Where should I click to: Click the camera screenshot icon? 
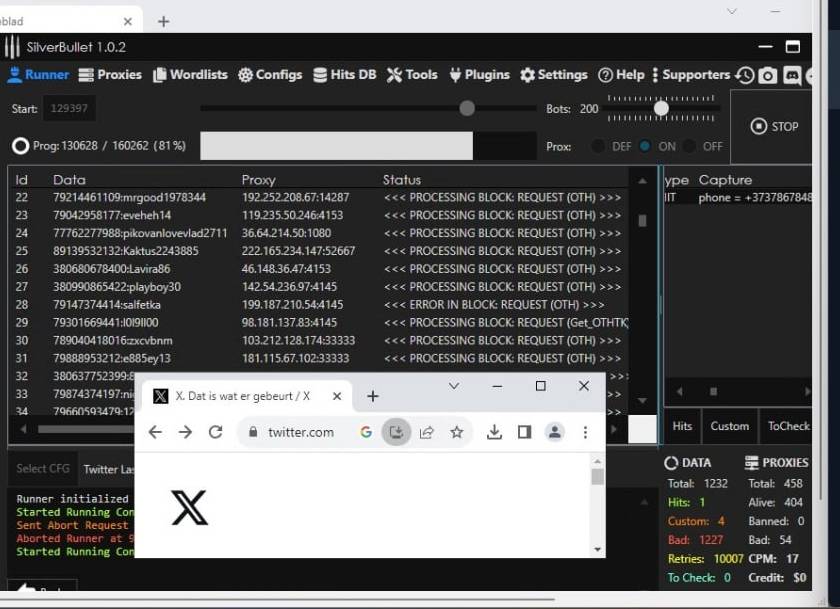[x=768, y=76]
